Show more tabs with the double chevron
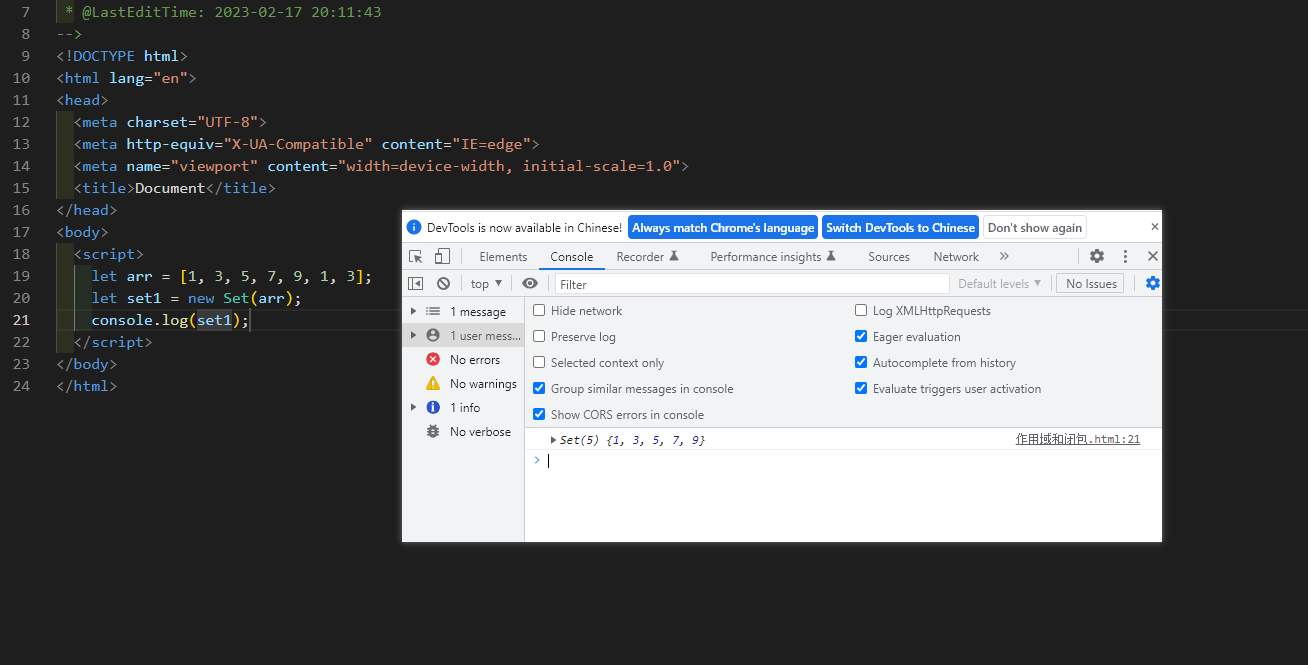 click(1004, 257)
